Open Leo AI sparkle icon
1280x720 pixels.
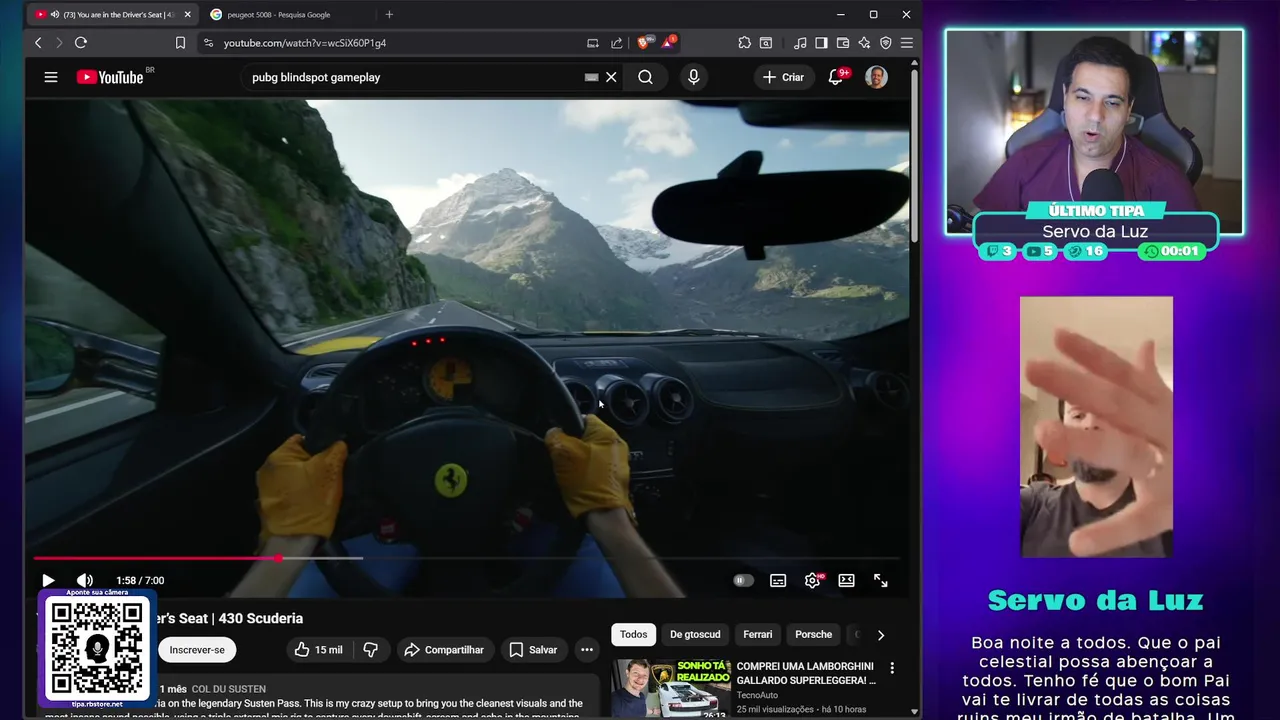[864, 43]
